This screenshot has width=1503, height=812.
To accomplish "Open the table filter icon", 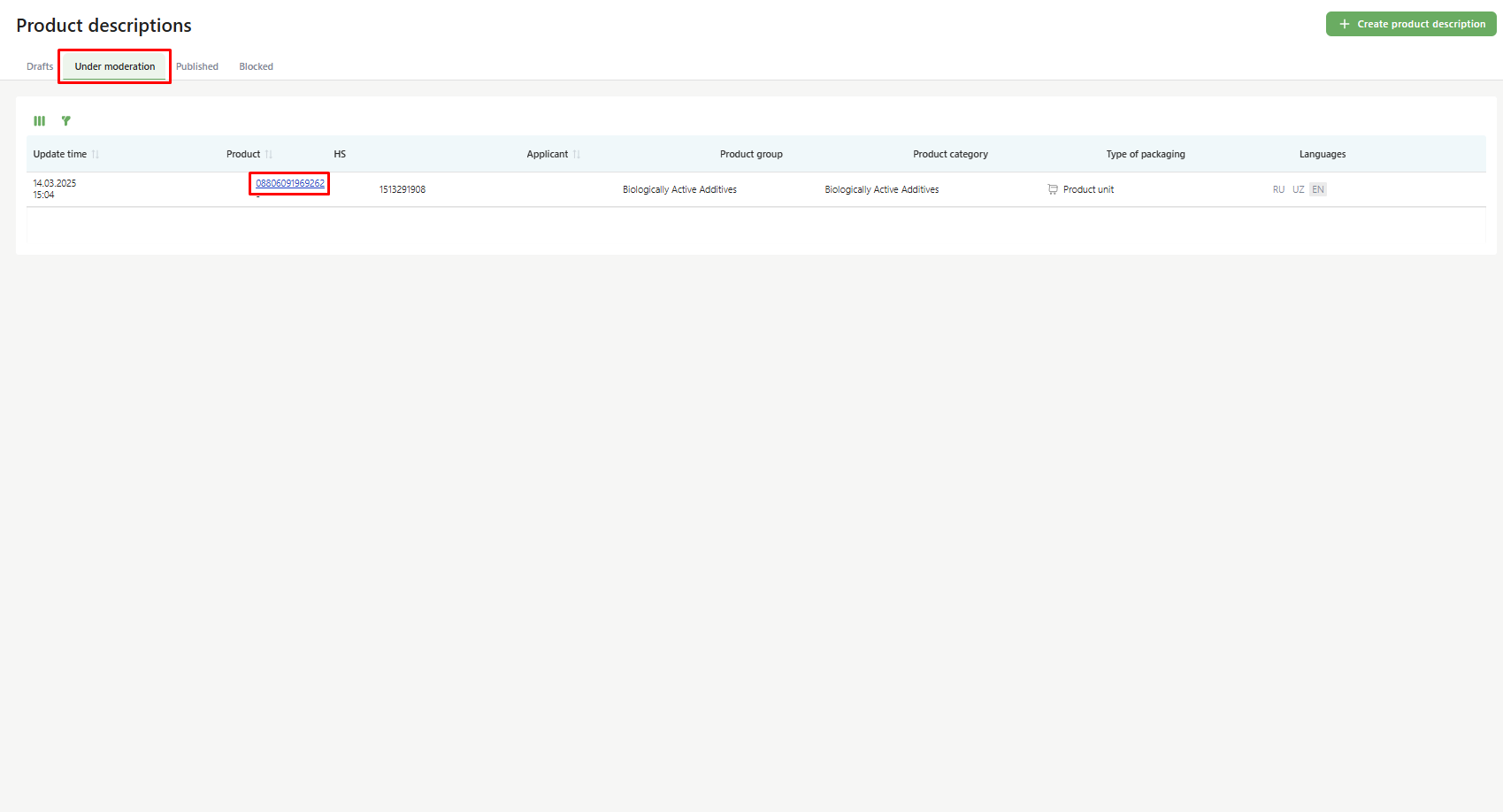I will (65, 121).
